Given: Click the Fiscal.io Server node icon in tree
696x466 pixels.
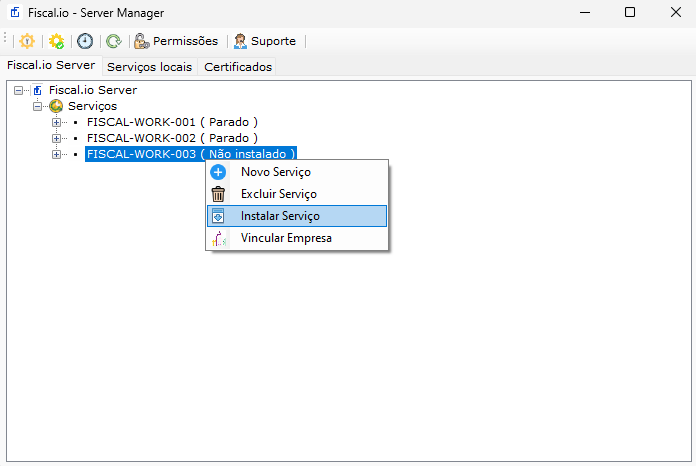Looking at the screenshot, I should (37, 90).
